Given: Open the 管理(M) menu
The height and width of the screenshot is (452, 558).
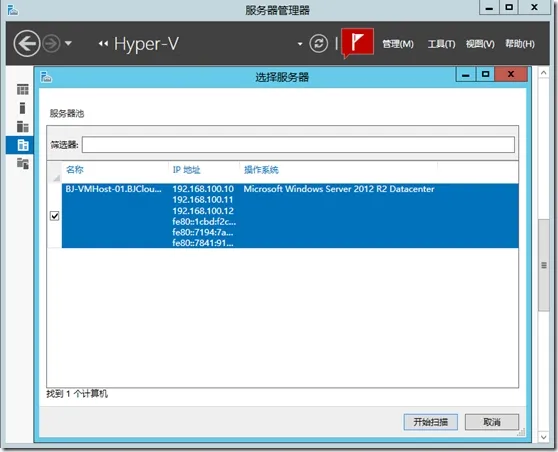Looking at the screenshot, I should [x=398, y=44].
